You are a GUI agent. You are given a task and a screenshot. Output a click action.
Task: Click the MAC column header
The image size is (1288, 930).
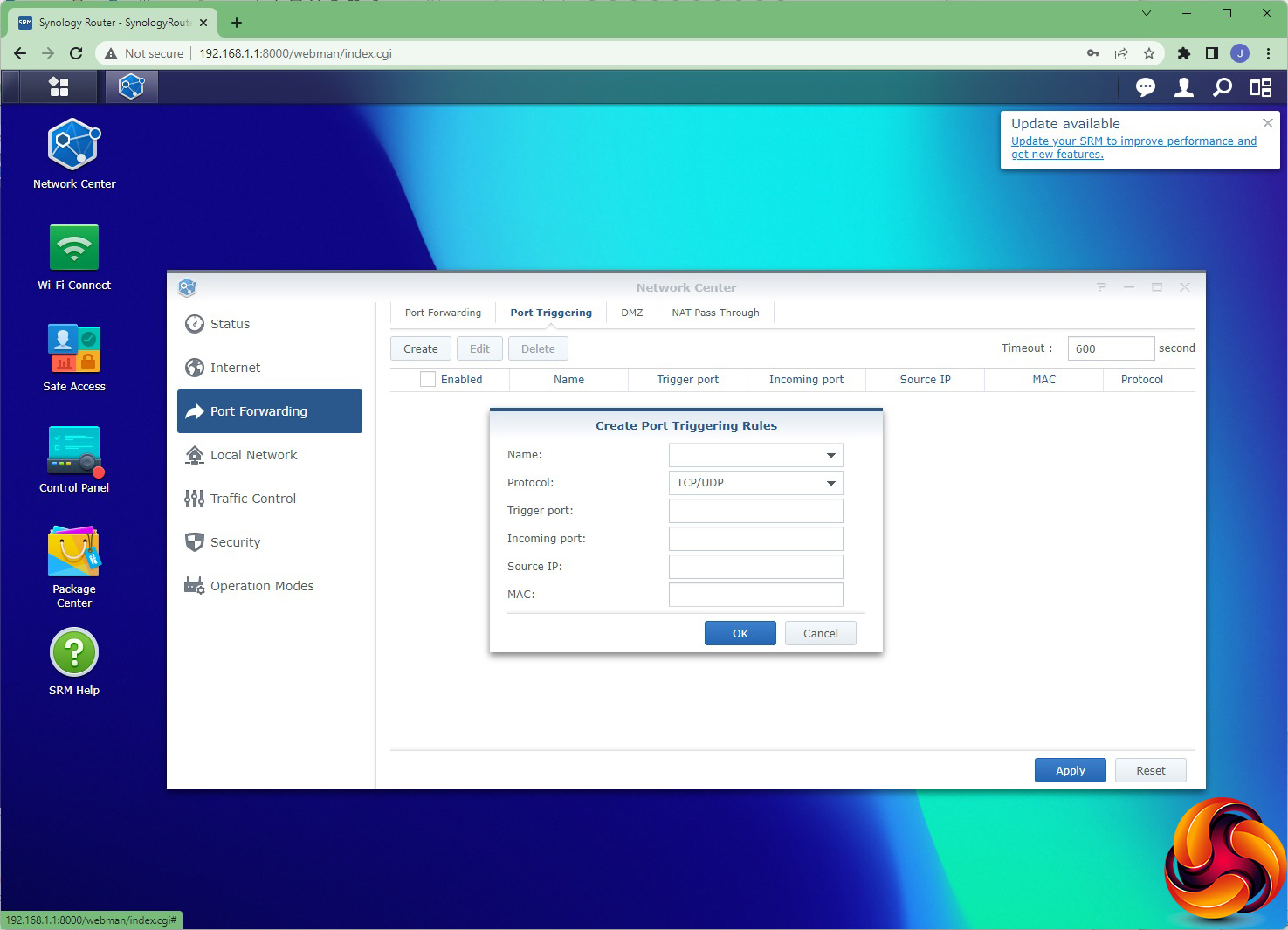[1043, 379]
